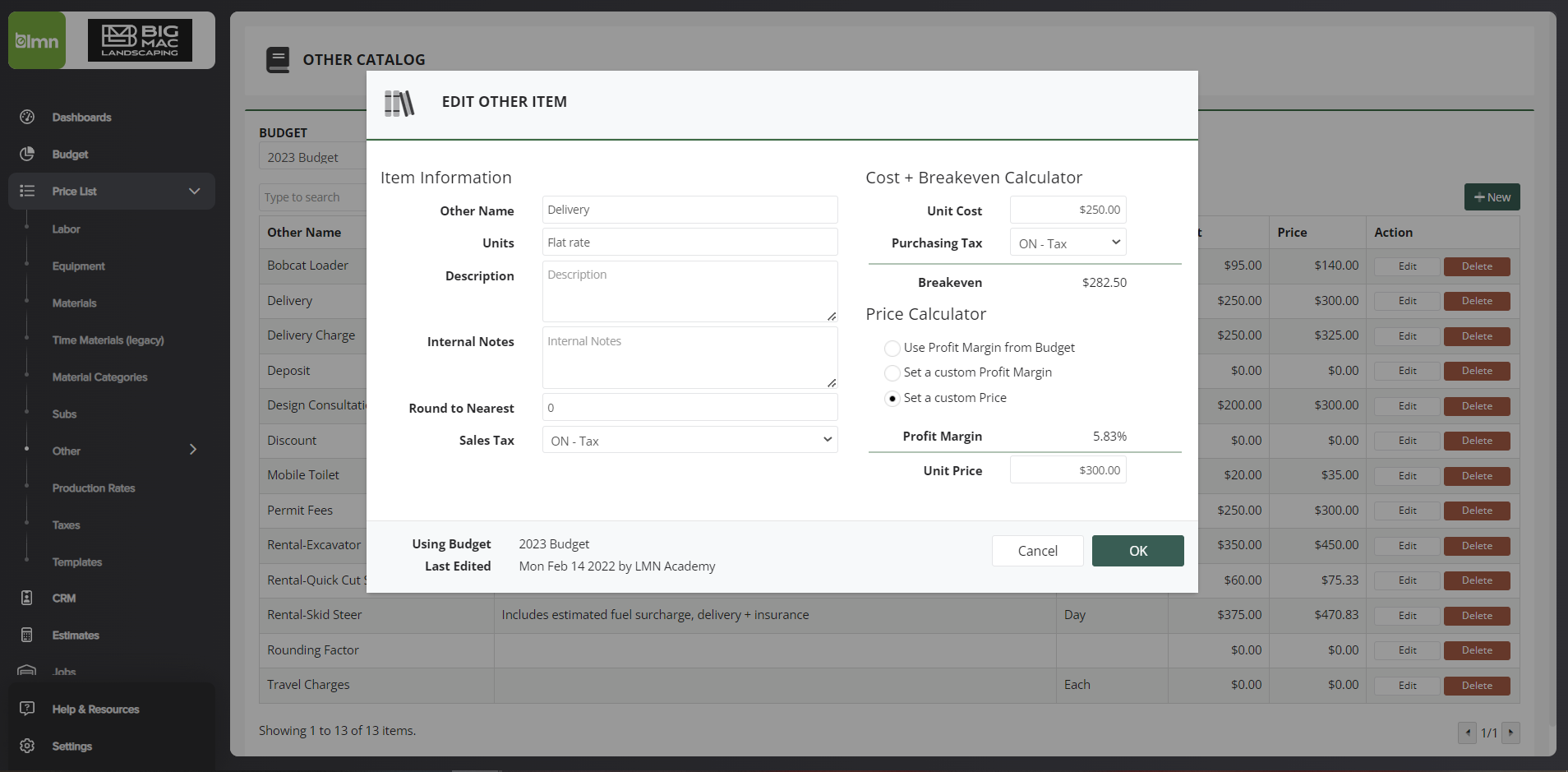Click the Unit Price field

tap(1068, 470)
